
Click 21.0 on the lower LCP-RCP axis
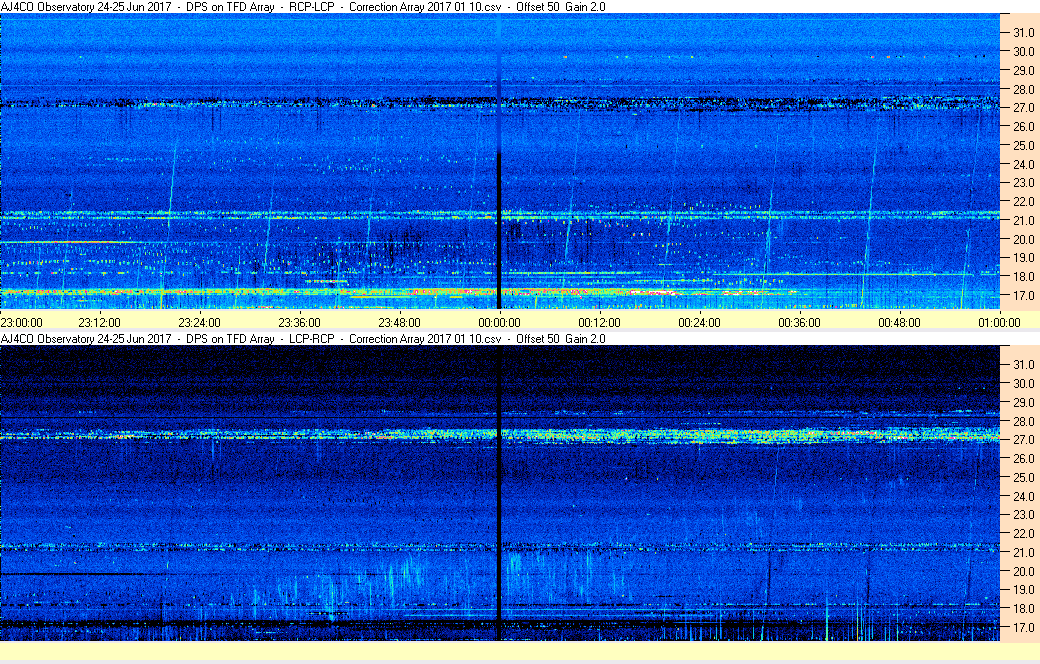1023,552
